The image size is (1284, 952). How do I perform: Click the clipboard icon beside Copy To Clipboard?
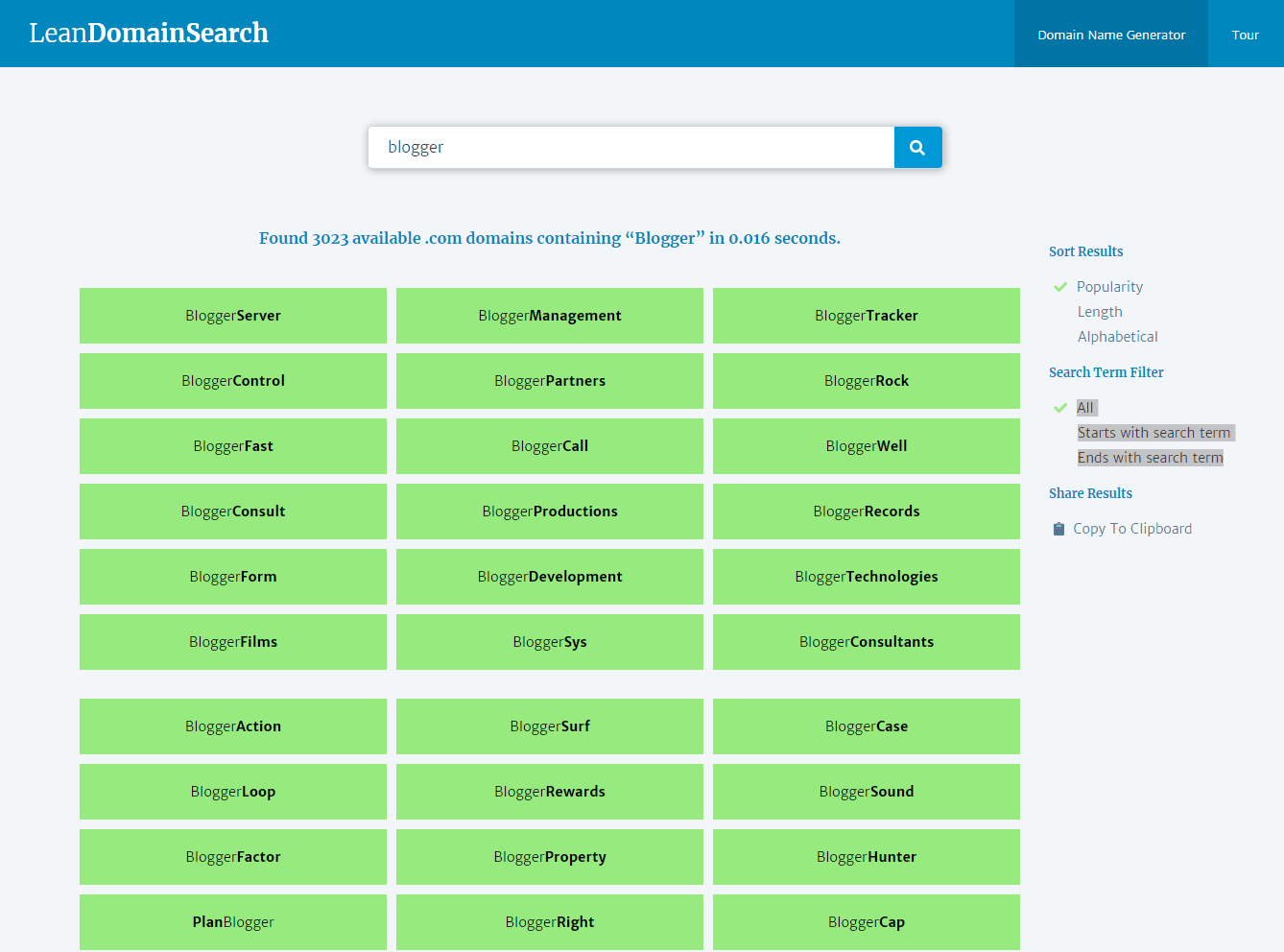(1058, 529)
